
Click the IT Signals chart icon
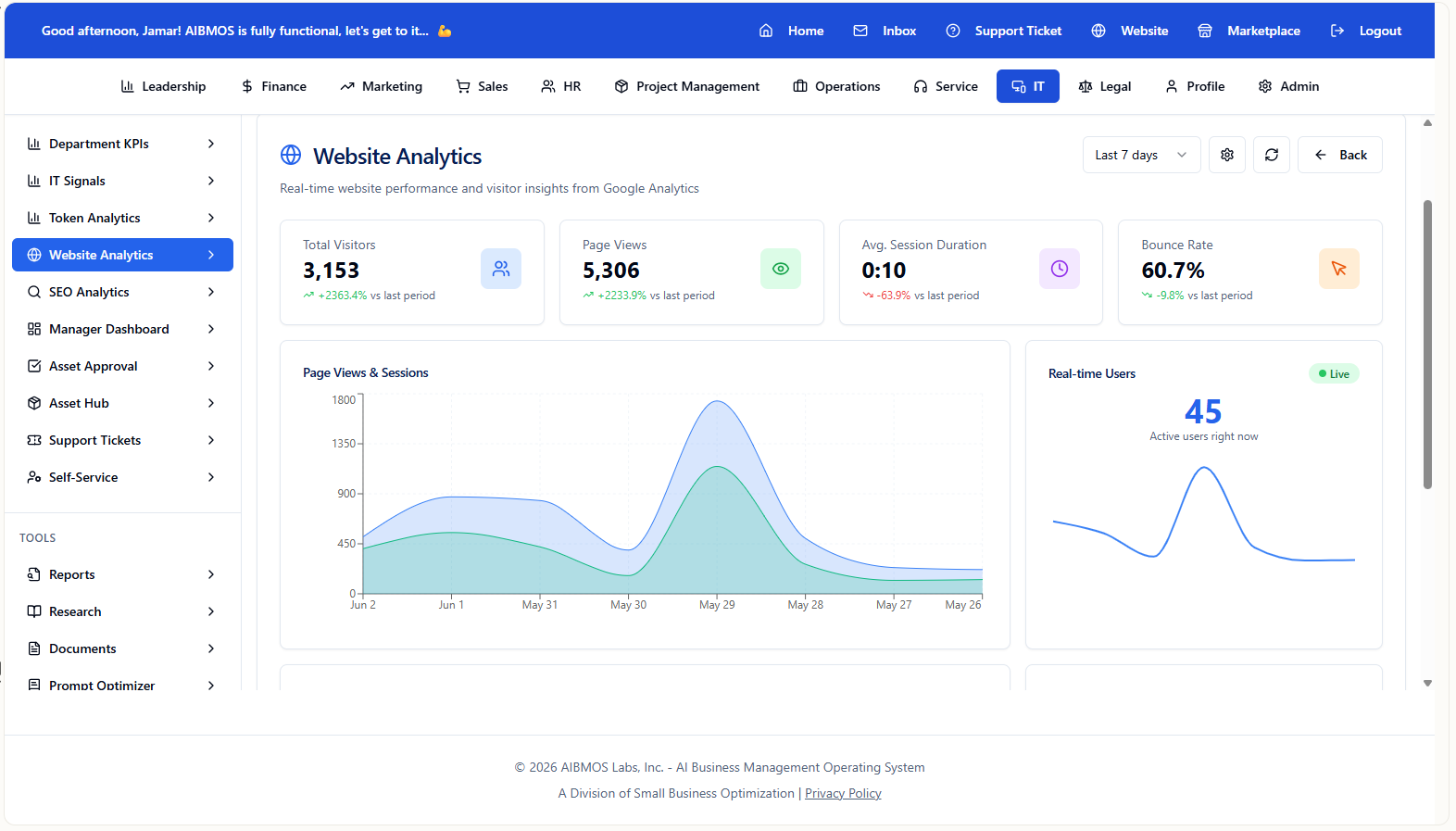(x=34, y=181)
